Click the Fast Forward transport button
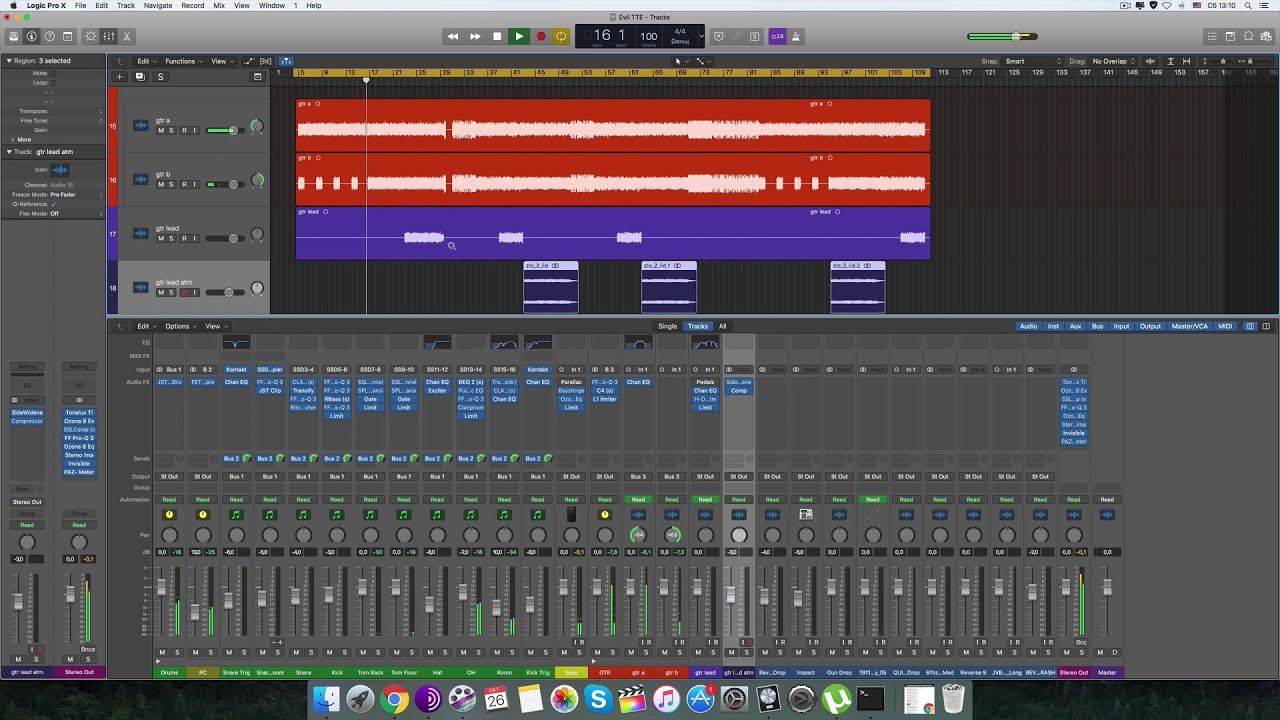 point(475,37)
